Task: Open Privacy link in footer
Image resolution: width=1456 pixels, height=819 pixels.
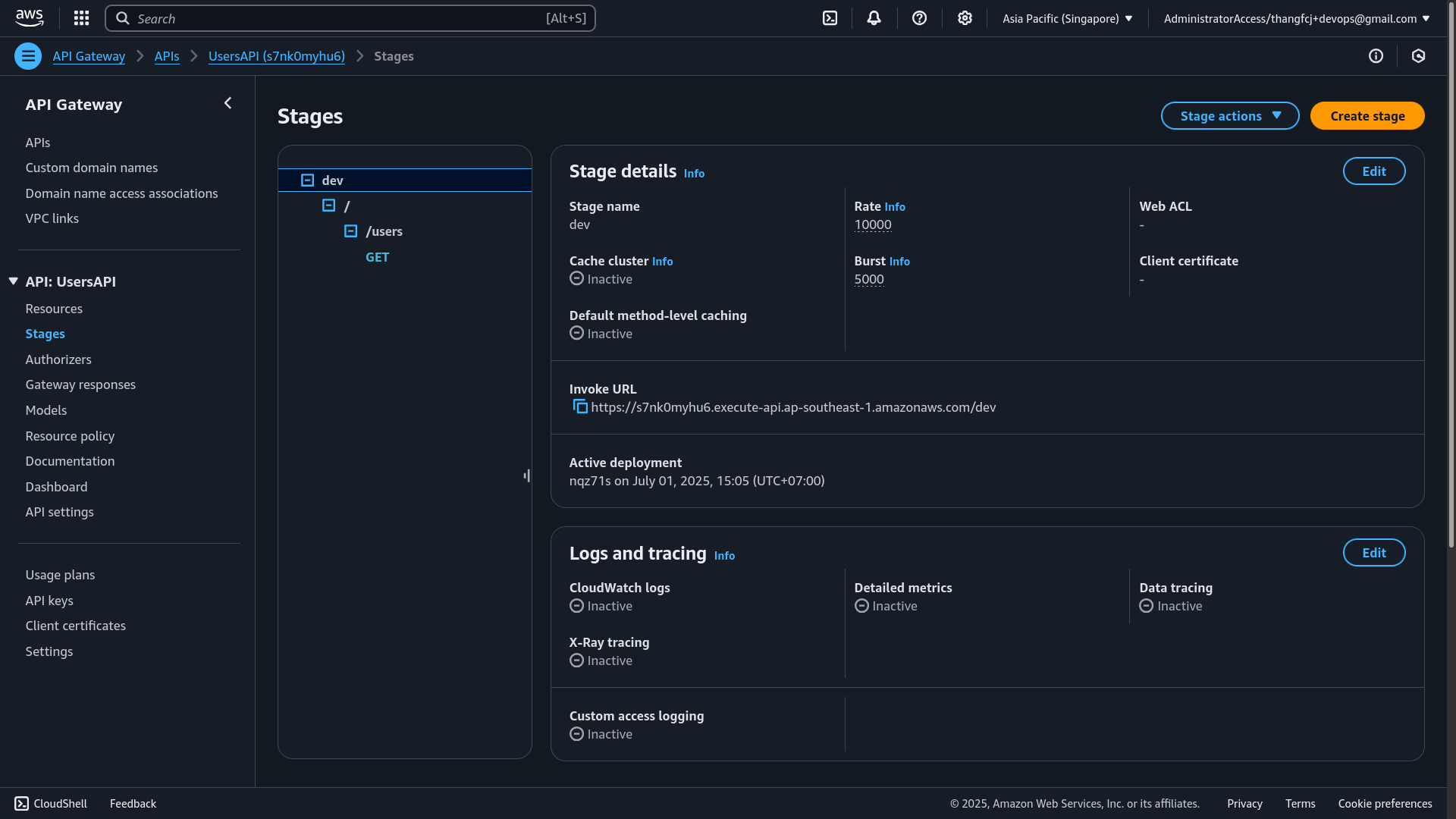Action: point(1244,804)
